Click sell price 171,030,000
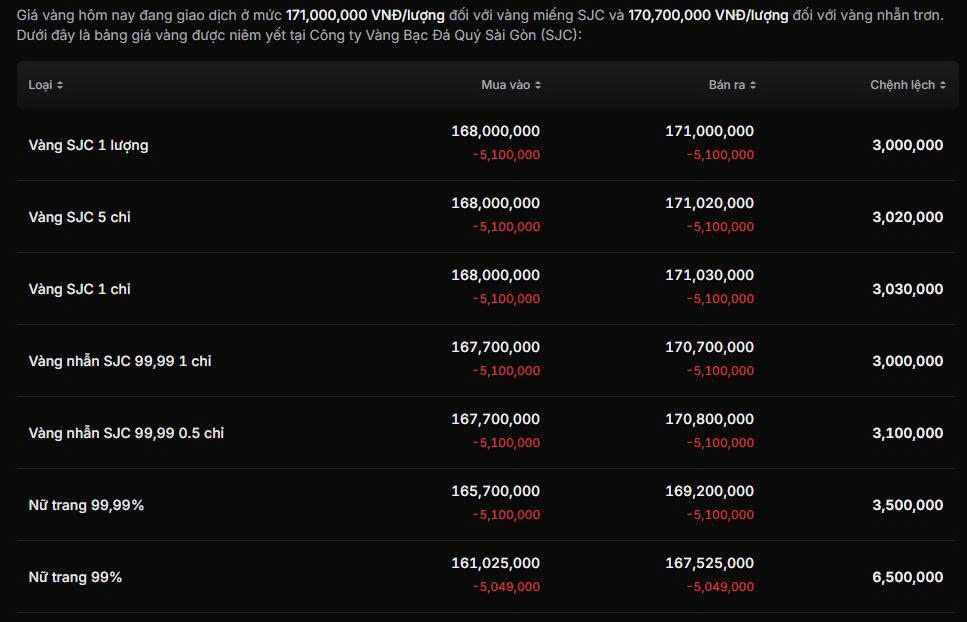Viewport: 967px width, 622px height. coord(709,275)
